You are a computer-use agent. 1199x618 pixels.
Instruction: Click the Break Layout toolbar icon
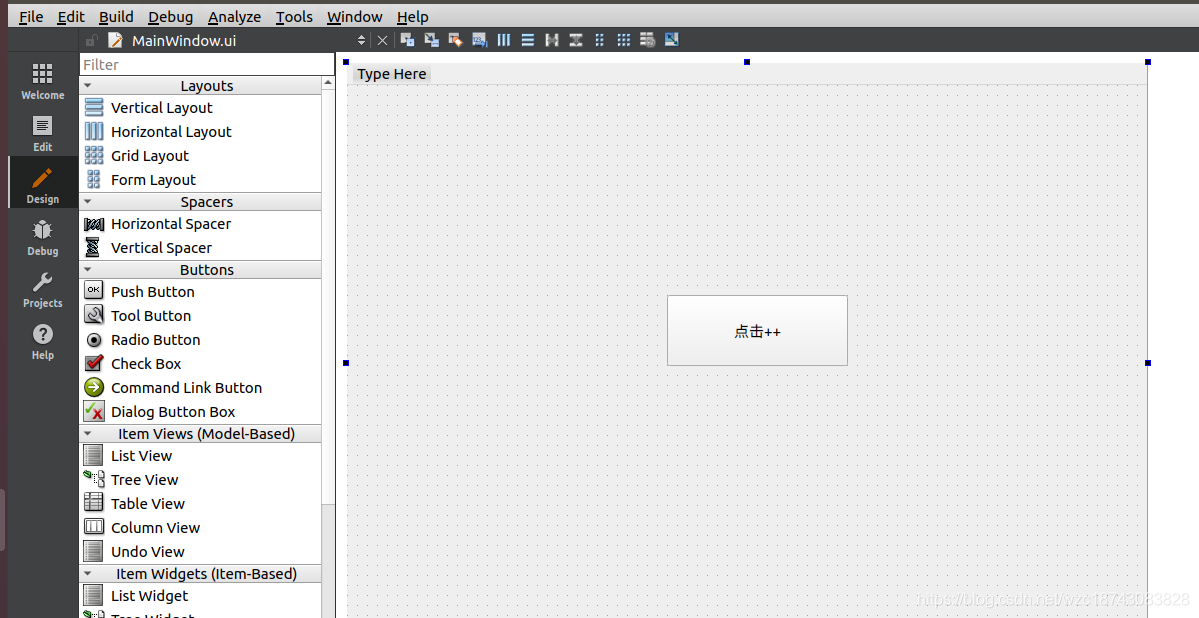click(648, 40)
